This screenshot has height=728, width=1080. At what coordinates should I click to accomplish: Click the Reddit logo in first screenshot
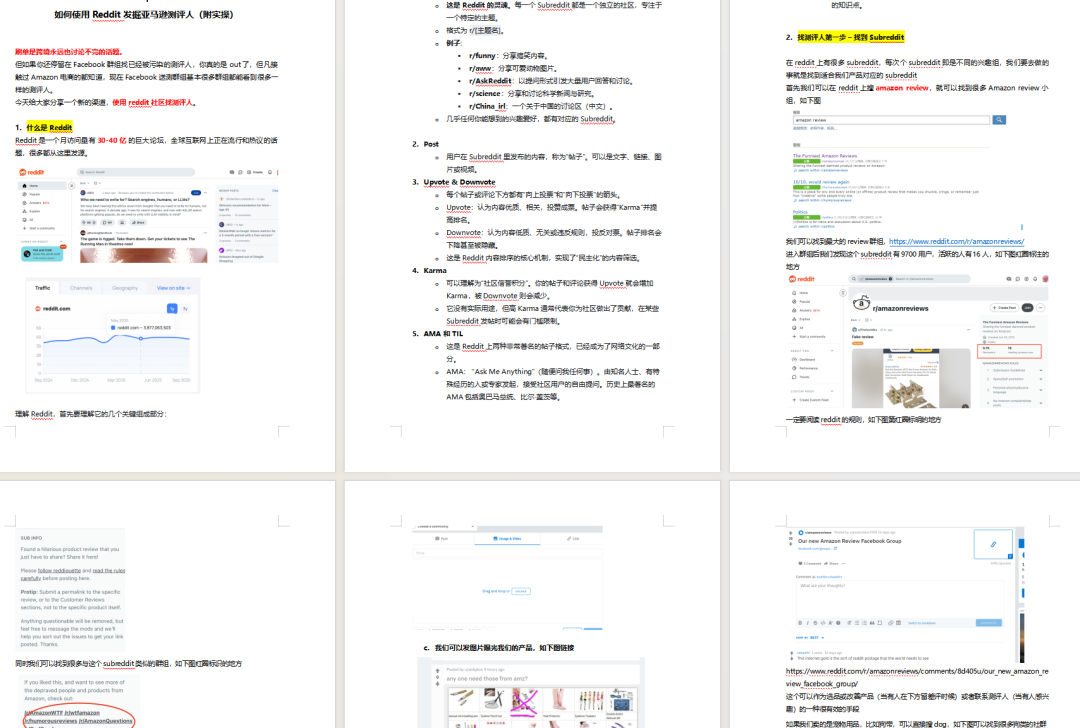[32, 172]
